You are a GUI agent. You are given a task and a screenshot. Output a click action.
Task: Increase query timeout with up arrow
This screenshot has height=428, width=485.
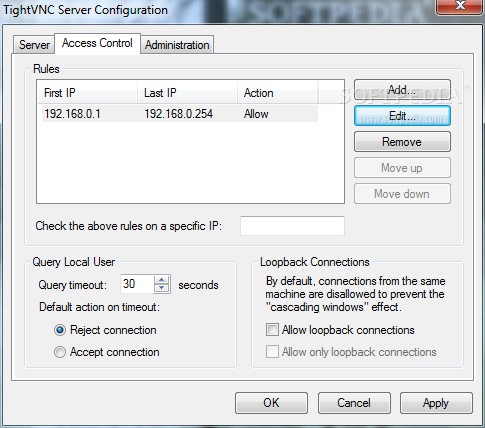(x=162, y=280)
